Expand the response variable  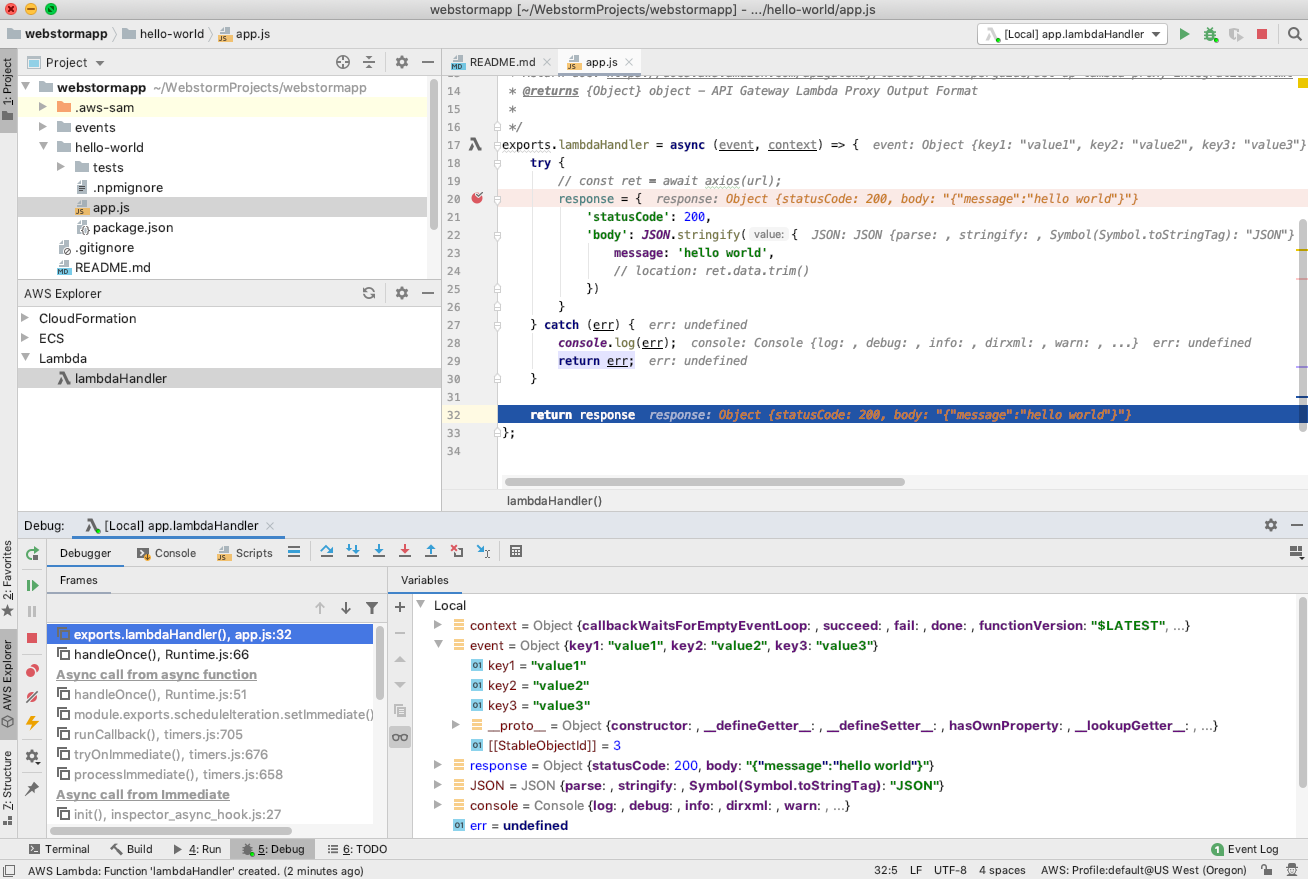coord(438,765)
